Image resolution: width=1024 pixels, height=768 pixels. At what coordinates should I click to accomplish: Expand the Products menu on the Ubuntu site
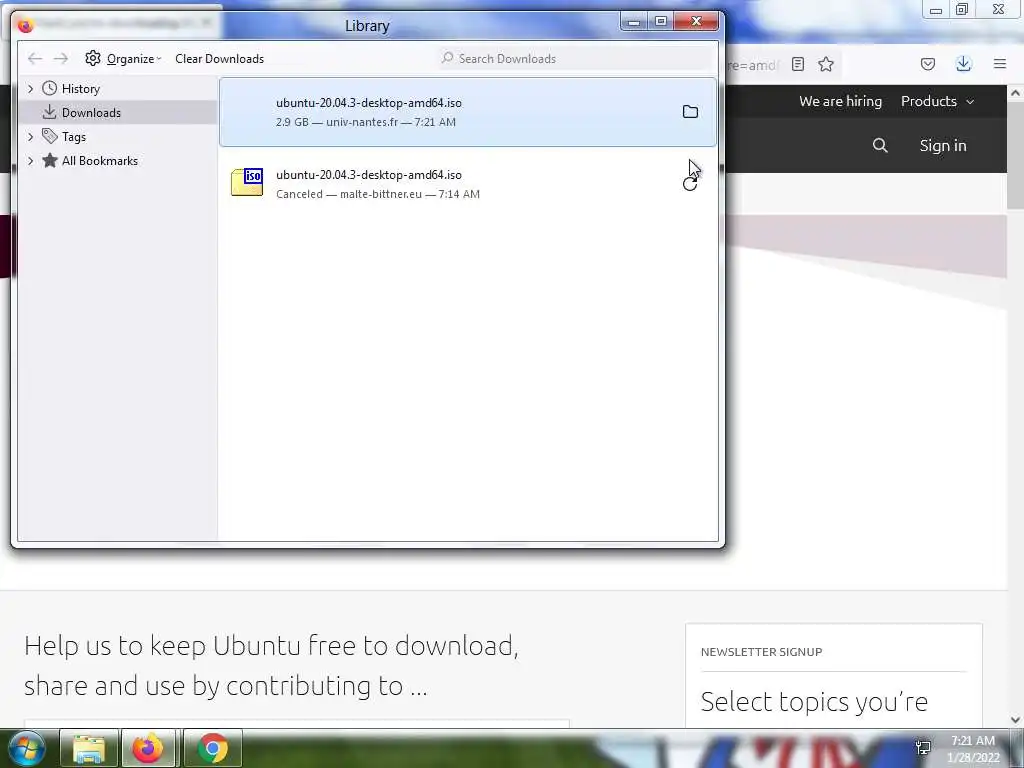pyautogui.click(x=937, y=101)
